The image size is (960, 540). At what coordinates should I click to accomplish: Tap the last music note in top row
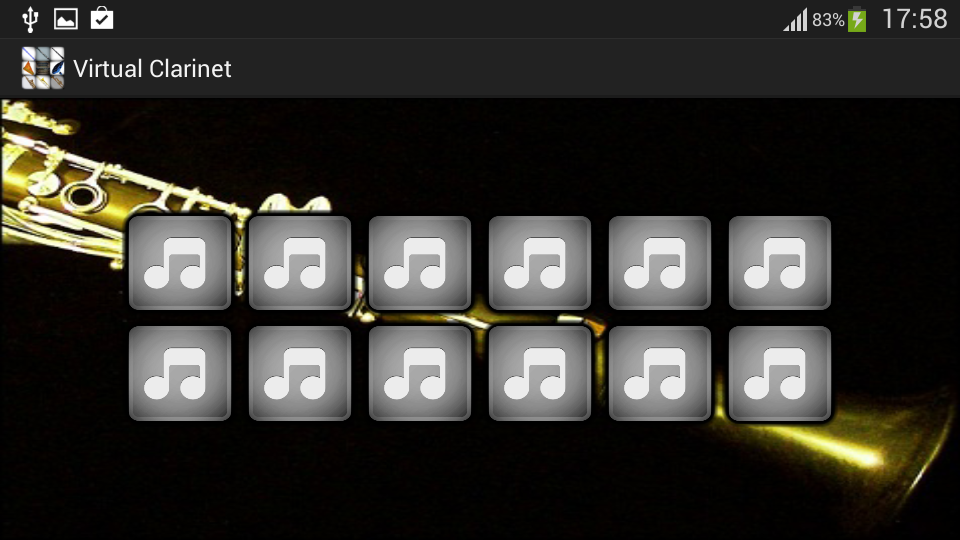tap(780, 263)
